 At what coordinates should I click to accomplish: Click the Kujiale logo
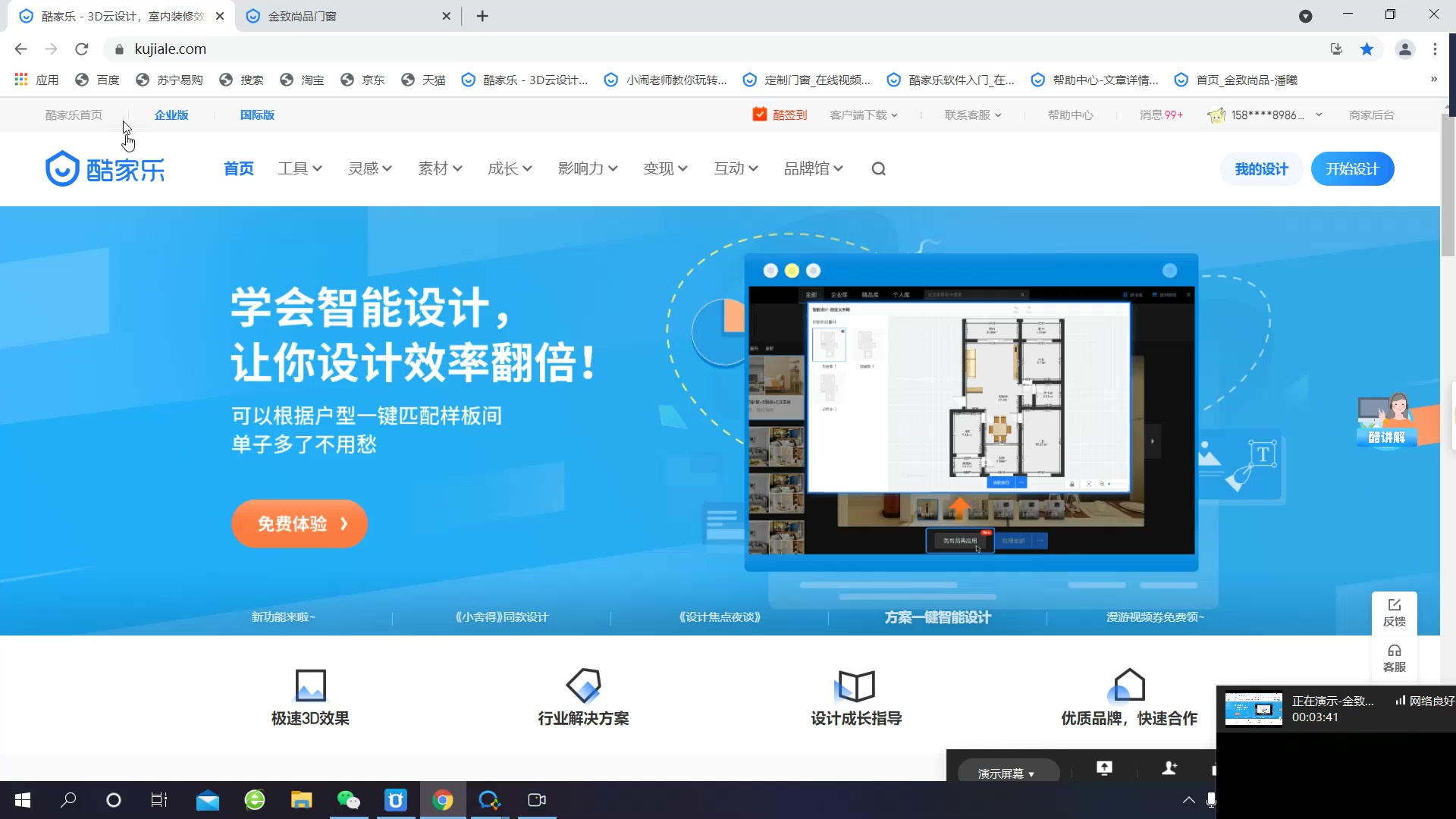pyautogui.click(x=105, y=169)
